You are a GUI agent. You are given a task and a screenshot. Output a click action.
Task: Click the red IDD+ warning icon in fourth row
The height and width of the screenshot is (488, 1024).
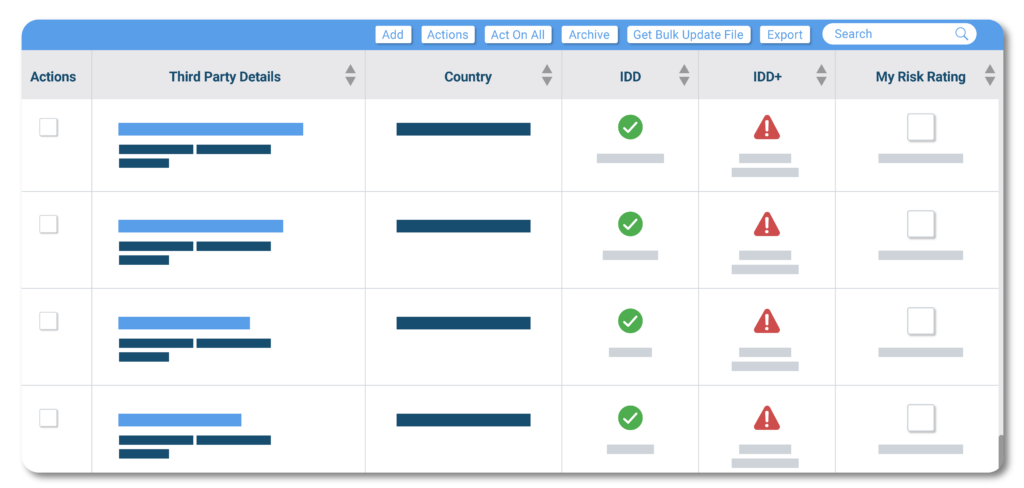(x=766, y=418)
